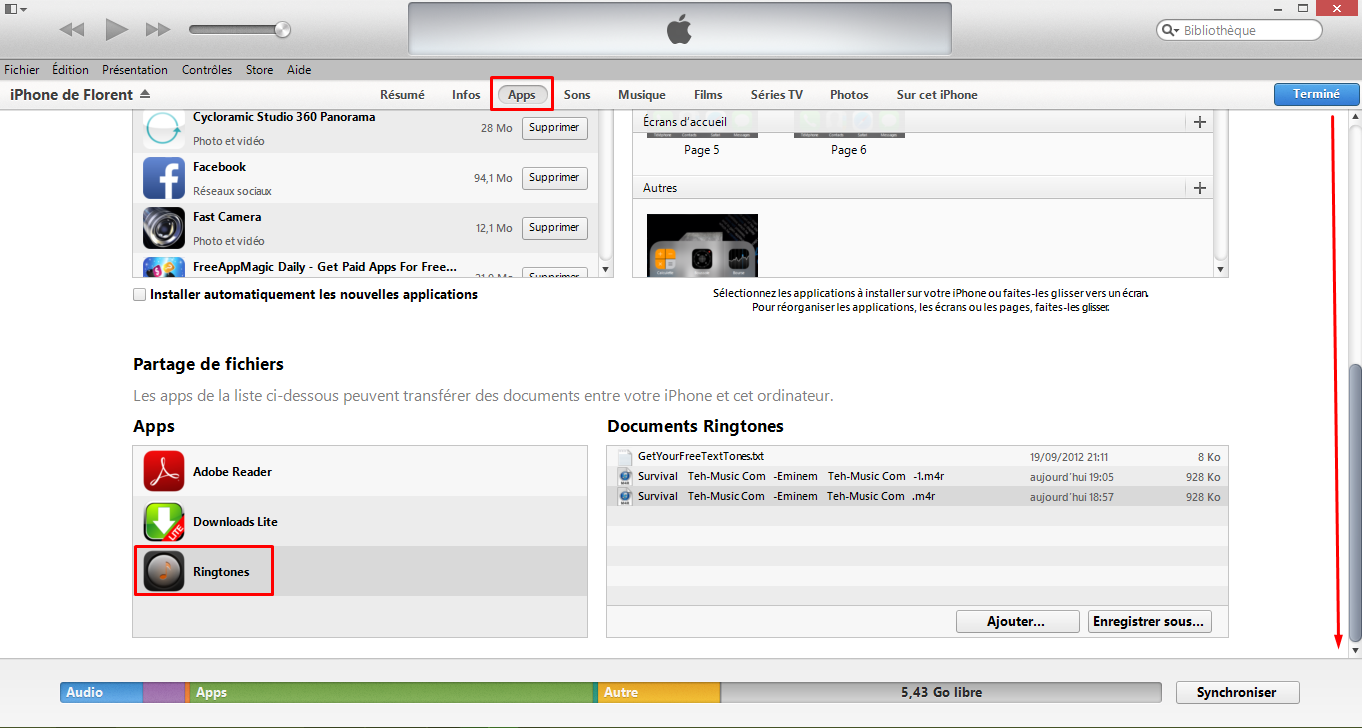Click the scroll-down arrow of the apps list
This screenshot has width=1362, height=728.
604,269
